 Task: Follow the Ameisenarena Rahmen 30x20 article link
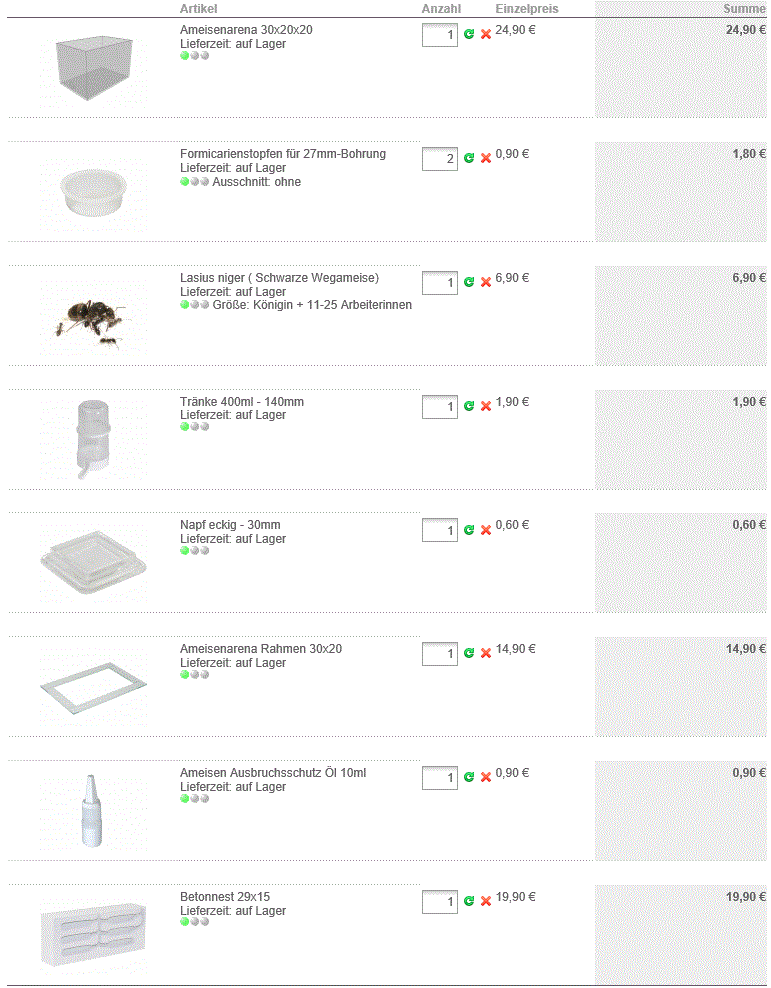(x=260, y=649)
